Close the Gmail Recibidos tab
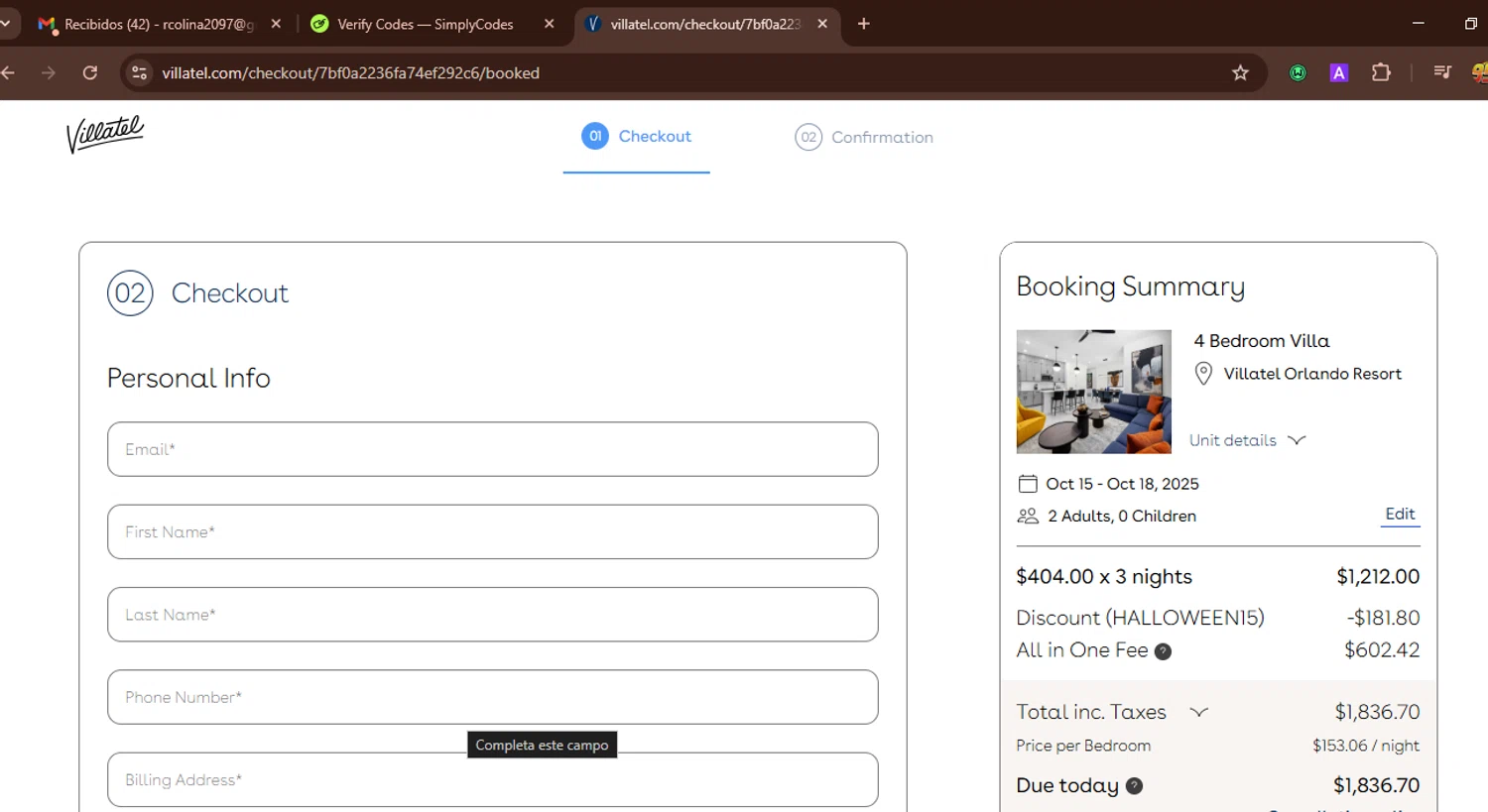The image size is (1488, 812). click(x=276, y=24)
